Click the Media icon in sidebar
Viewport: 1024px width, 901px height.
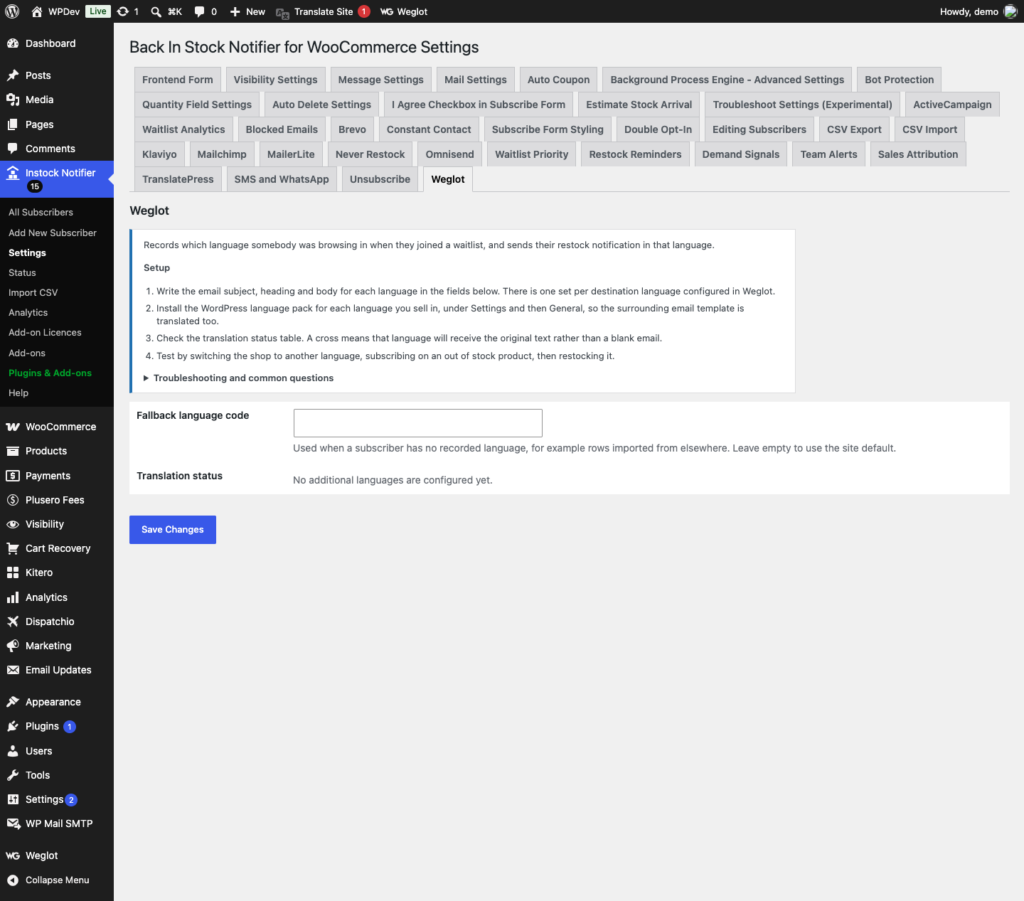(x=12, y=99)
